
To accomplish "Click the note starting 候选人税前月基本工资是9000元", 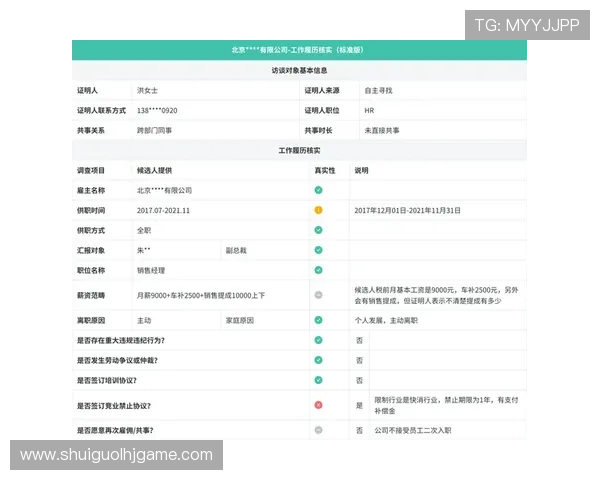I will [x=436, y=295].
